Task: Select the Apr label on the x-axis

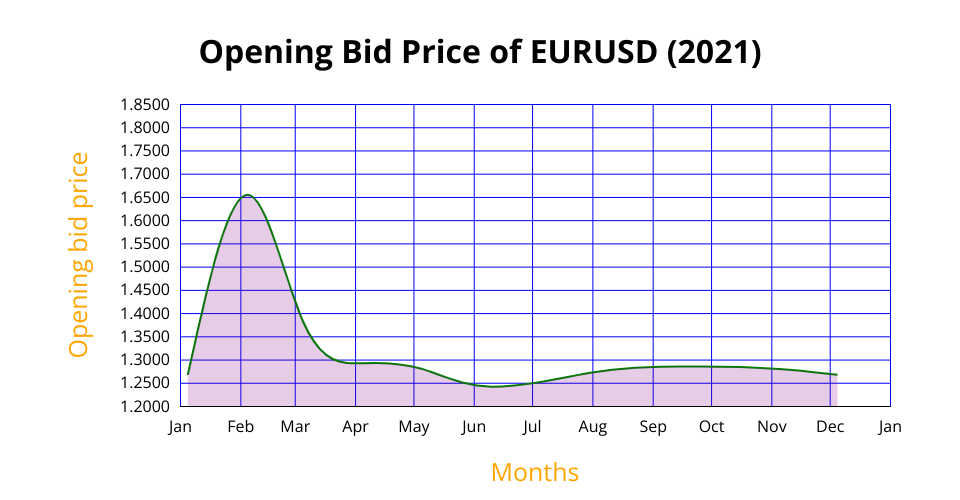Action: point(355,427)
